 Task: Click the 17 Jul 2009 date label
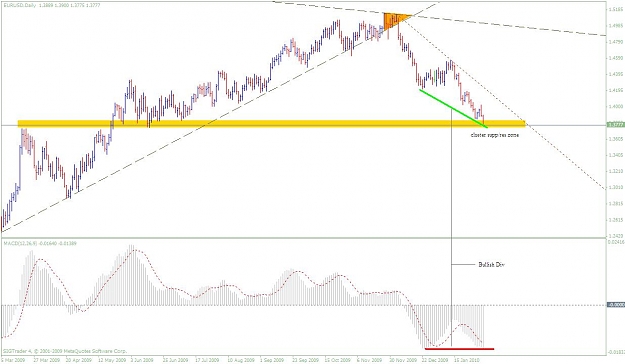(x=207, y=360)
